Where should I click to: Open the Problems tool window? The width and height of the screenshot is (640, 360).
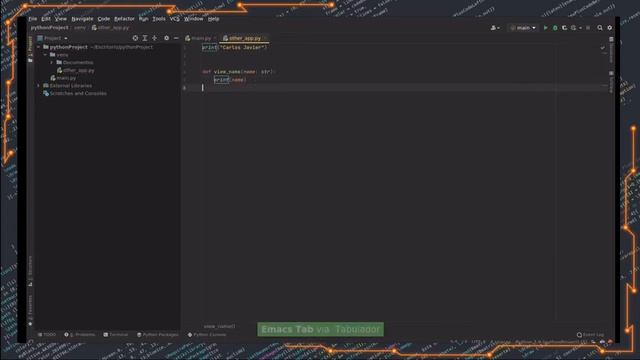click(x=80, y=335)
